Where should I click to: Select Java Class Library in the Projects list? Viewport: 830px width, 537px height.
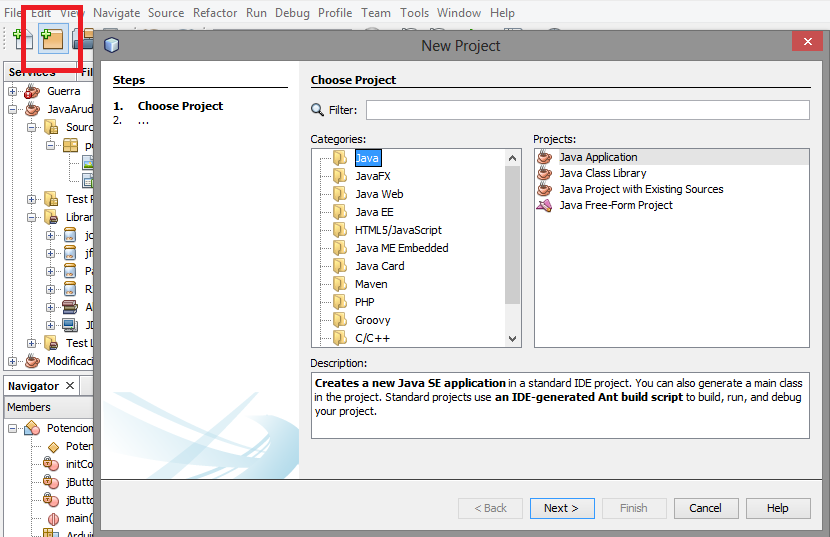point(603,173)
